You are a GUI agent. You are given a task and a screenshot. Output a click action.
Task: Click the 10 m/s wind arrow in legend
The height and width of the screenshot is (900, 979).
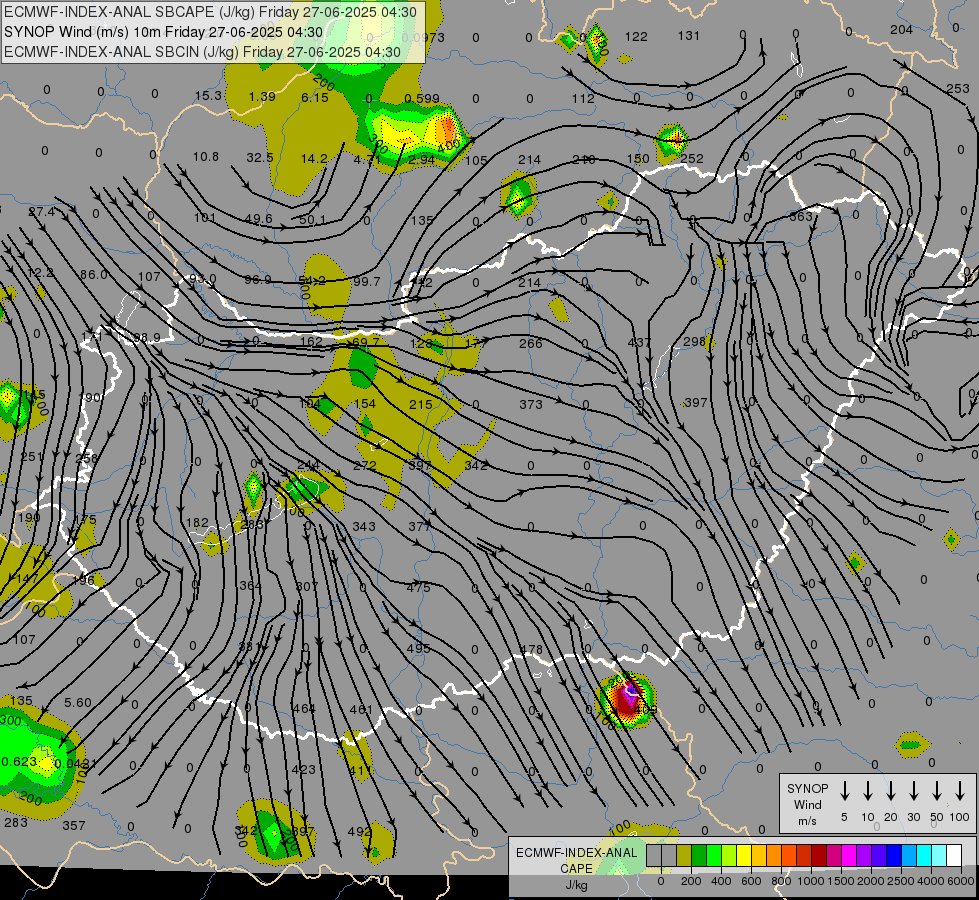(x=867, y=791)
